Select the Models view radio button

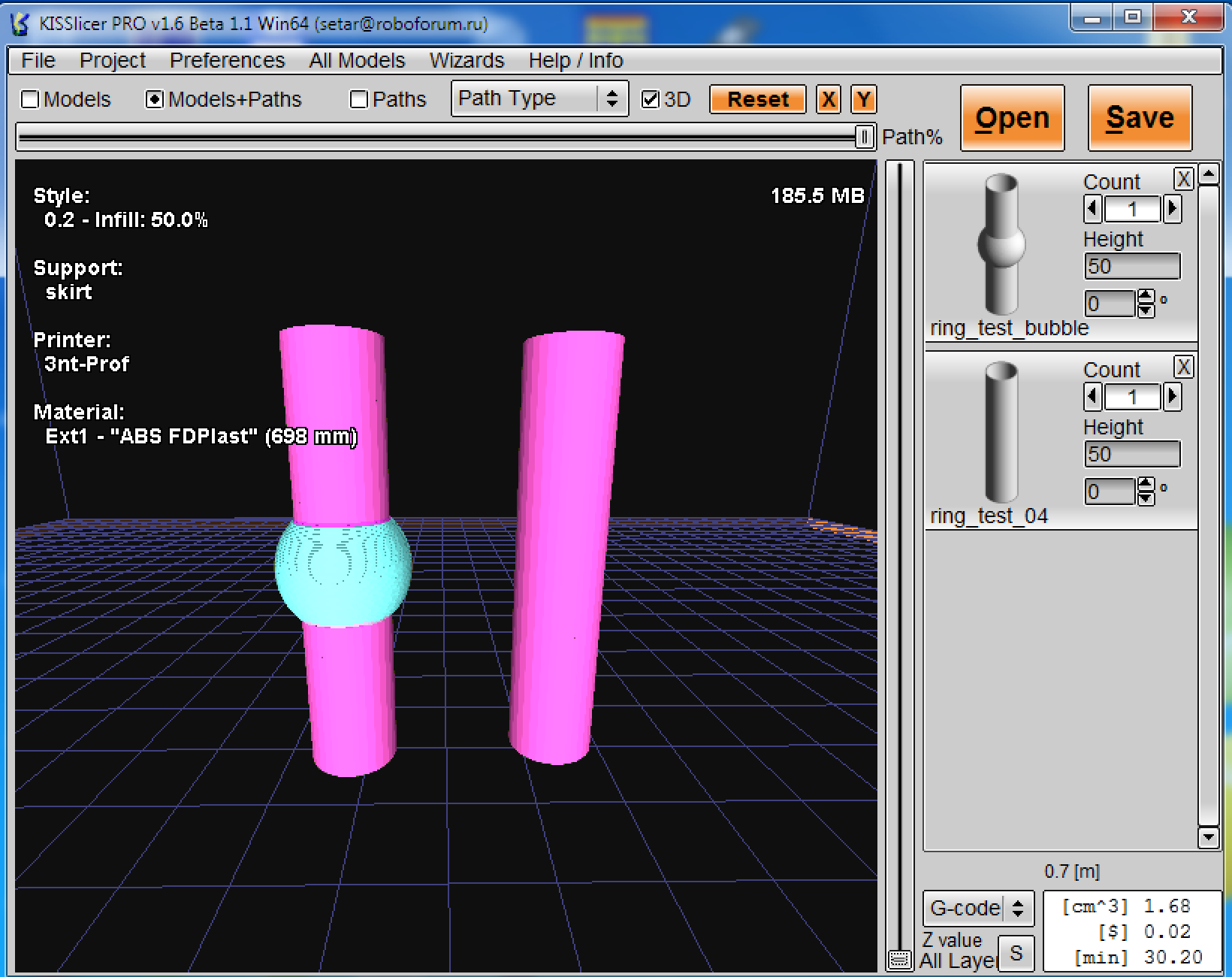pyautogui.click(x=31, y=100)
